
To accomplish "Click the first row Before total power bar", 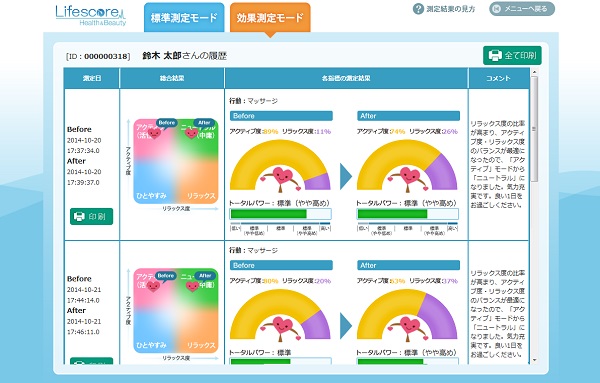I will (x=280, y=214).
